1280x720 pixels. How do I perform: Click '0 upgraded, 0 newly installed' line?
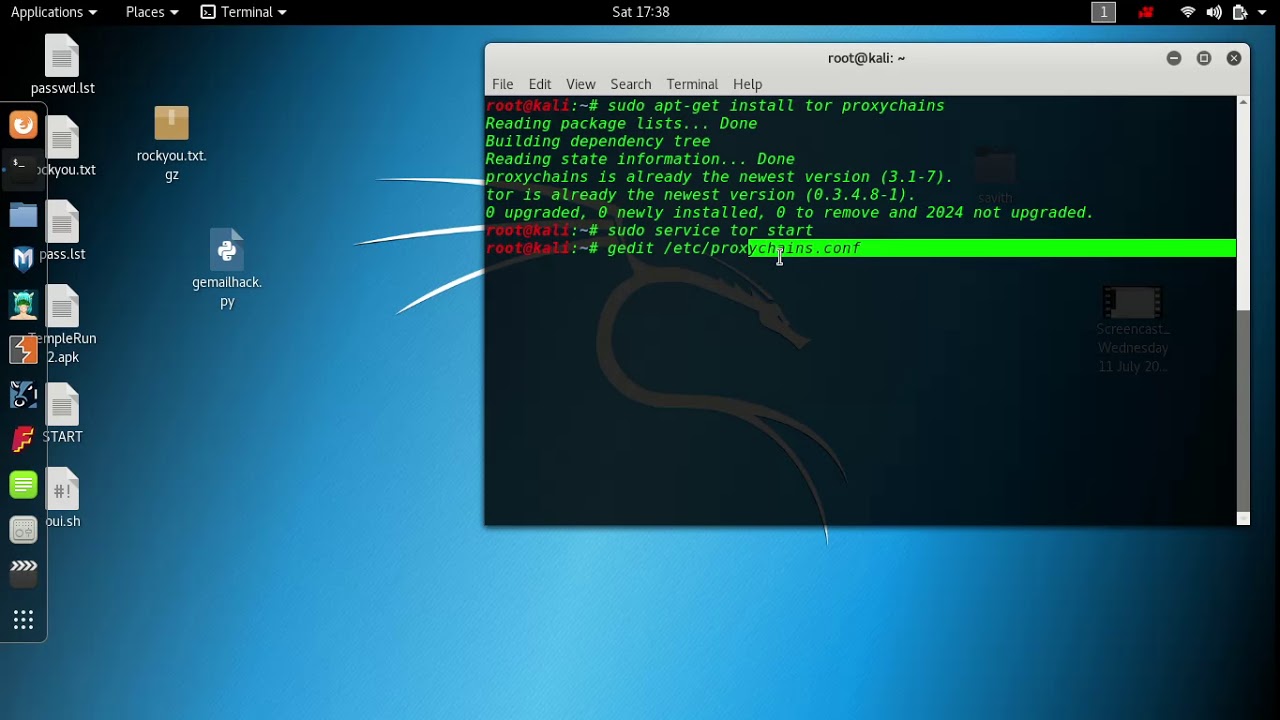click(790, 213)
